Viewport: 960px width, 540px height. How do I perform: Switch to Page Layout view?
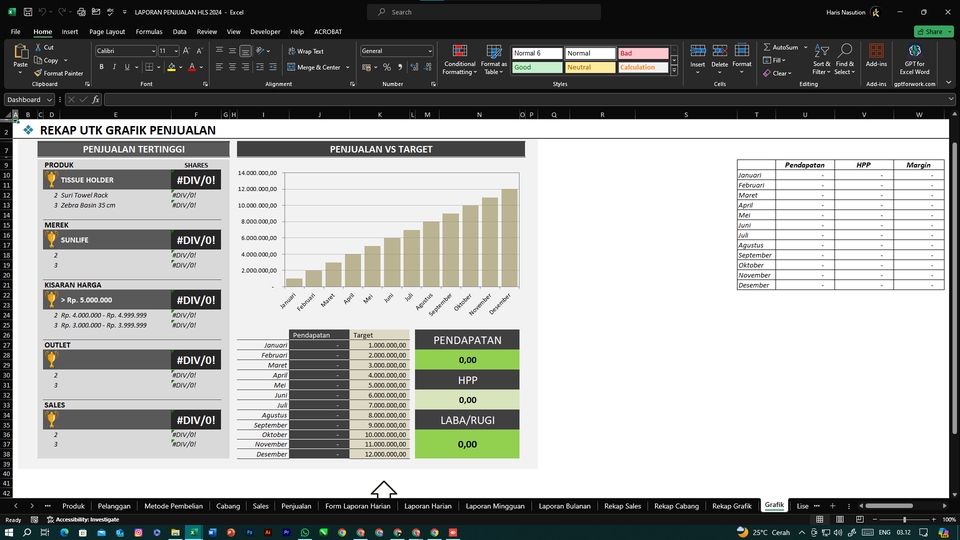coord(839,519)
